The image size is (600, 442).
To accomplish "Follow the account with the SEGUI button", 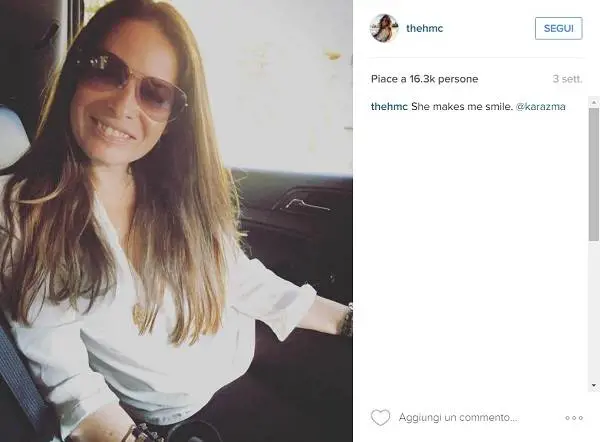I will point(558,28).
